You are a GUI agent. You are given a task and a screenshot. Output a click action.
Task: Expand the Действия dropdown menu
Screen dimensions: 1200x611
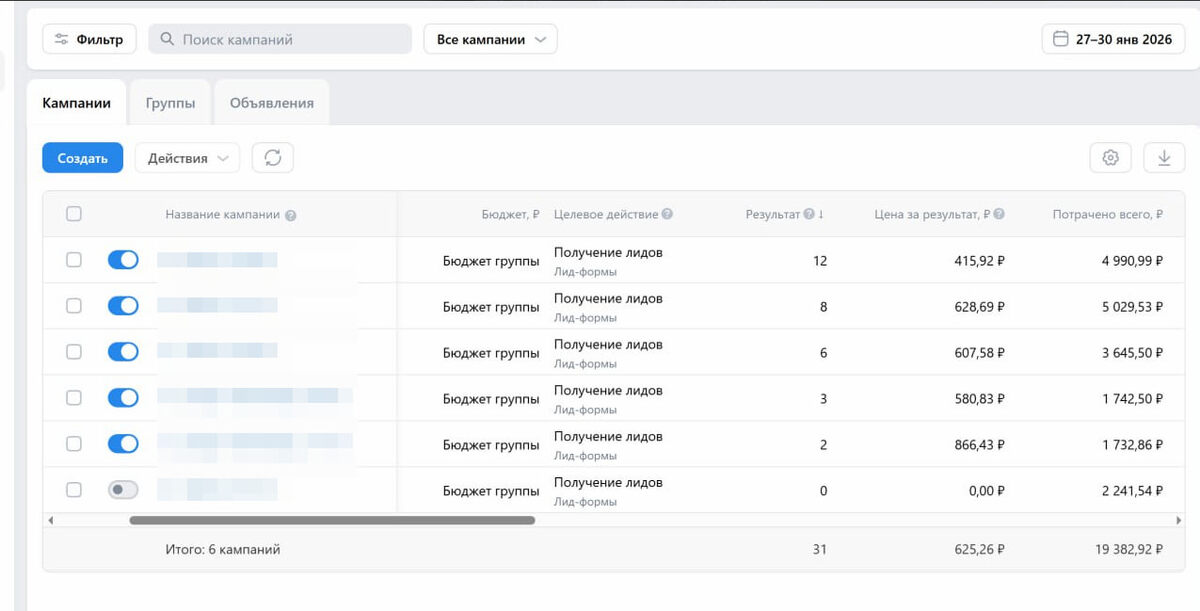(x=187, y=158)
